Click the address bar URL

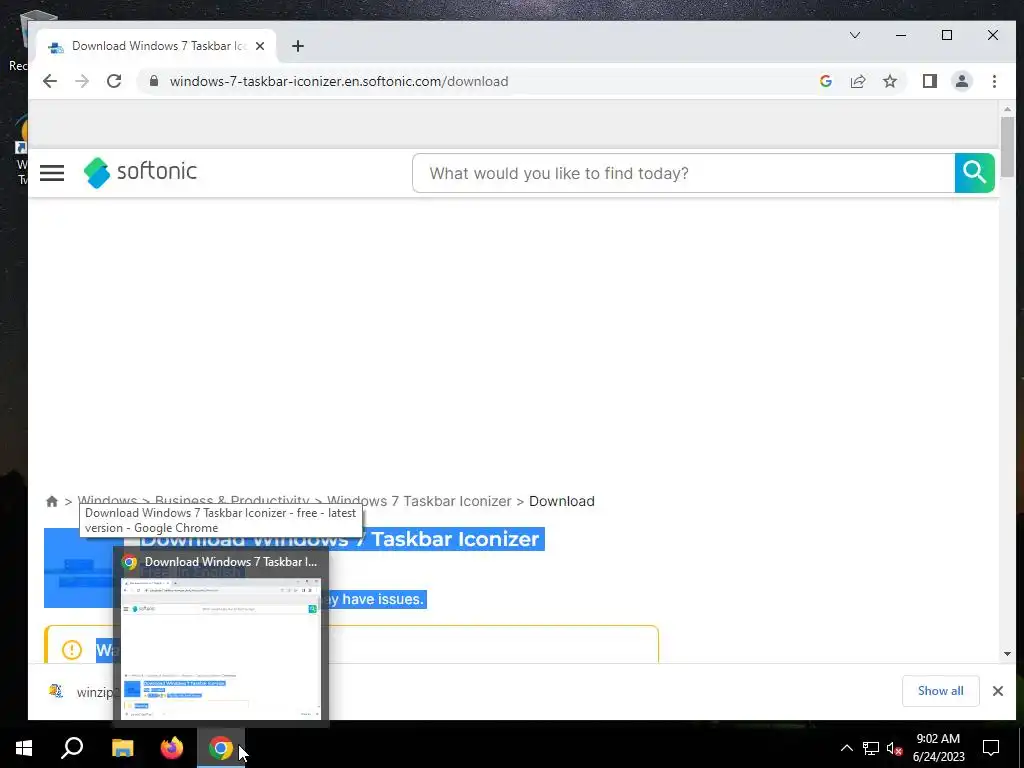click(339, 81)
